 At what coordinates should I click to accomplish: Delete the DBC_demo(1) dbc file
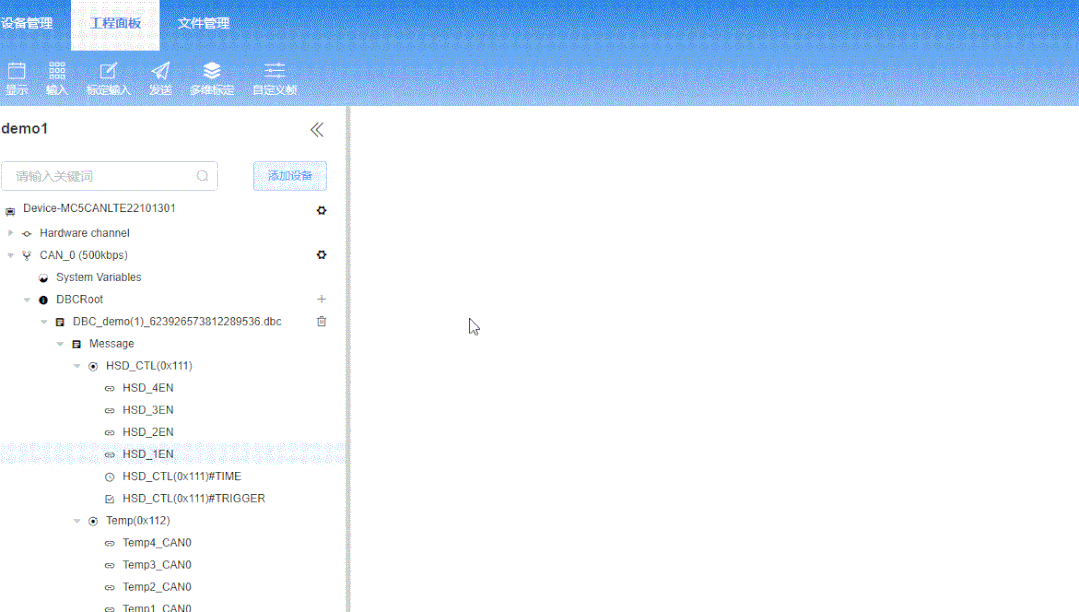(321, 321)
